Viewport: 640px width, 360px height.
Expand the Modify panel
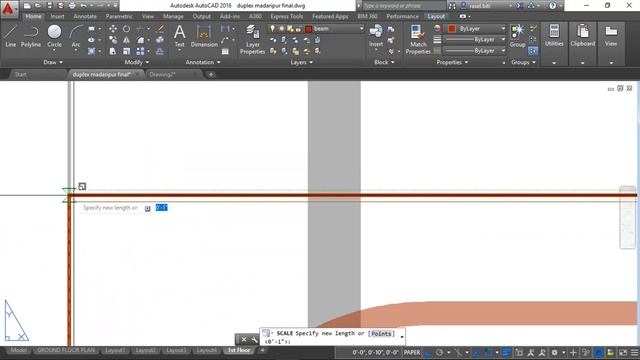click(137, 62)
